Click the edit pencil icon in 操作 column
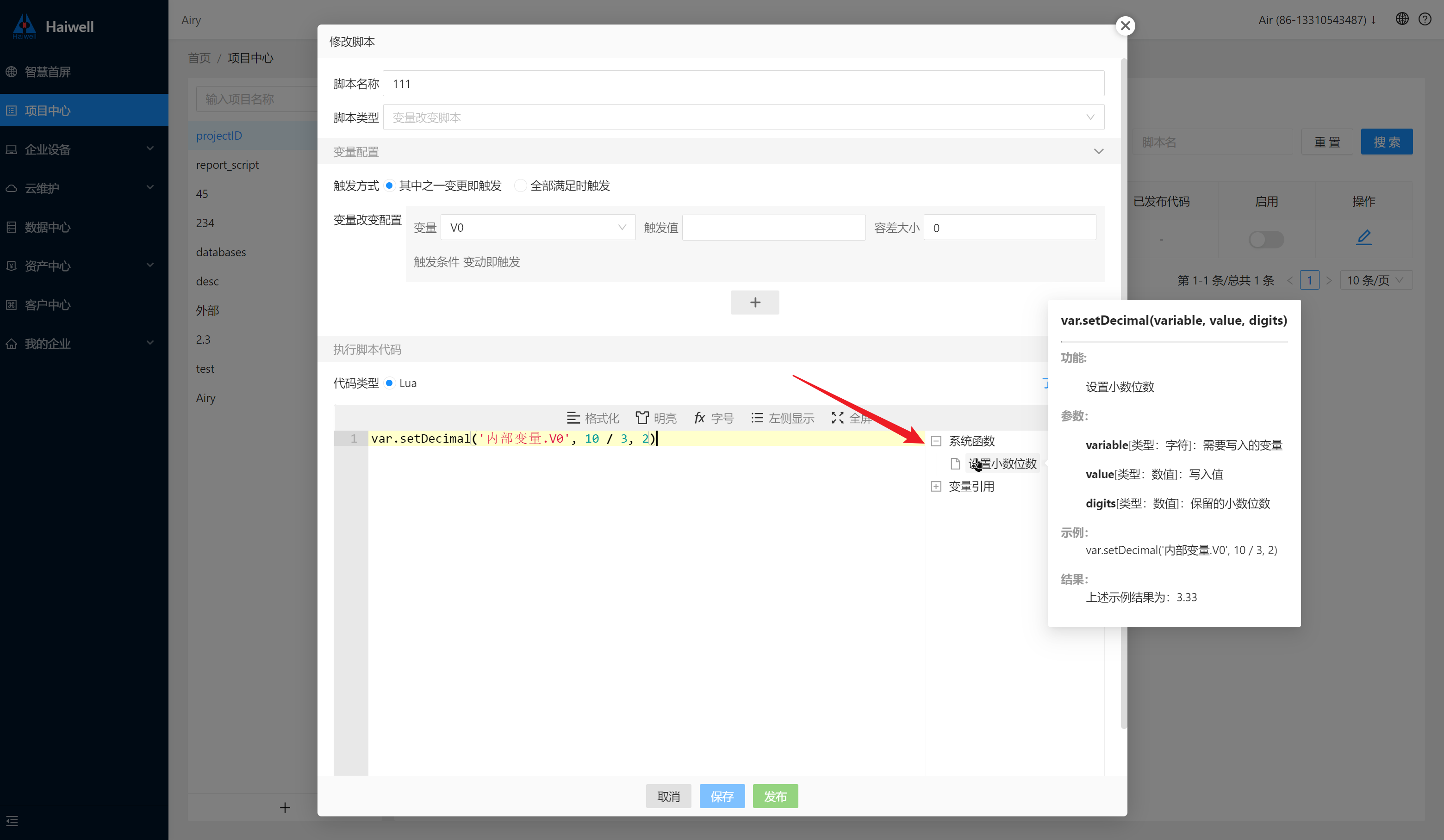1444x840 pixels. 1363,237
